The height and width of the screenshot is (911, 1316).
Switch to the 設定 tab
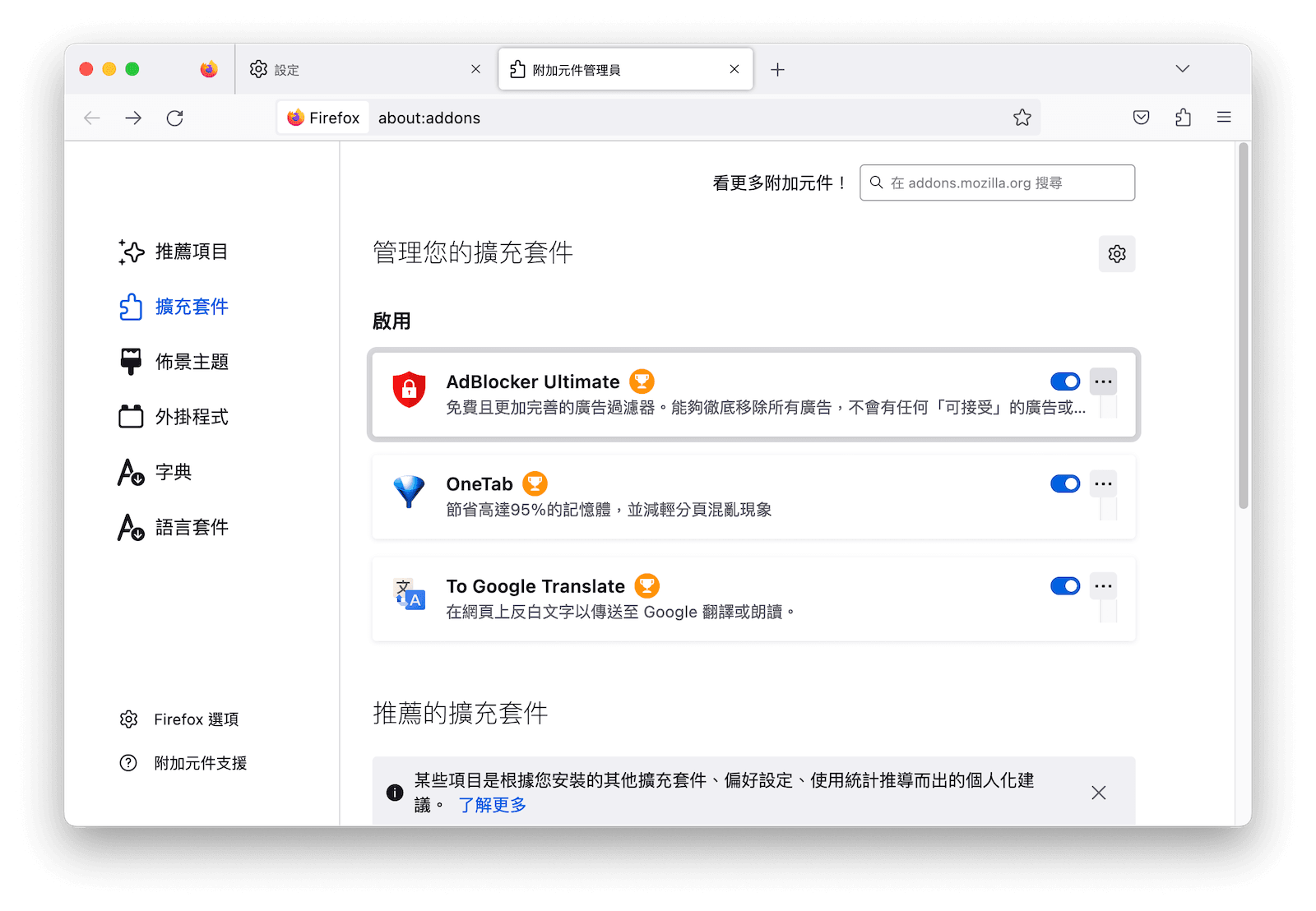(366, 69)
